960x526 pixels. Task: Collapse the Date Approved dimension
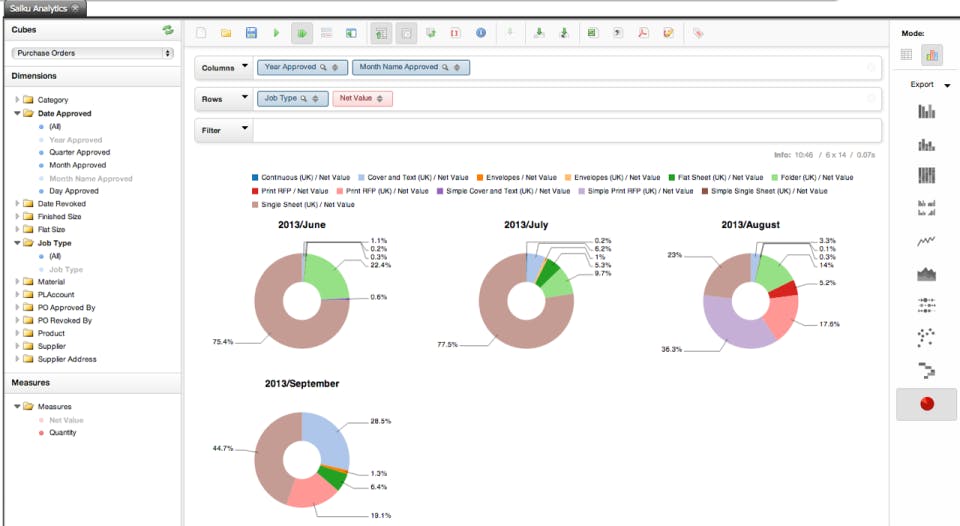[17, 113]
